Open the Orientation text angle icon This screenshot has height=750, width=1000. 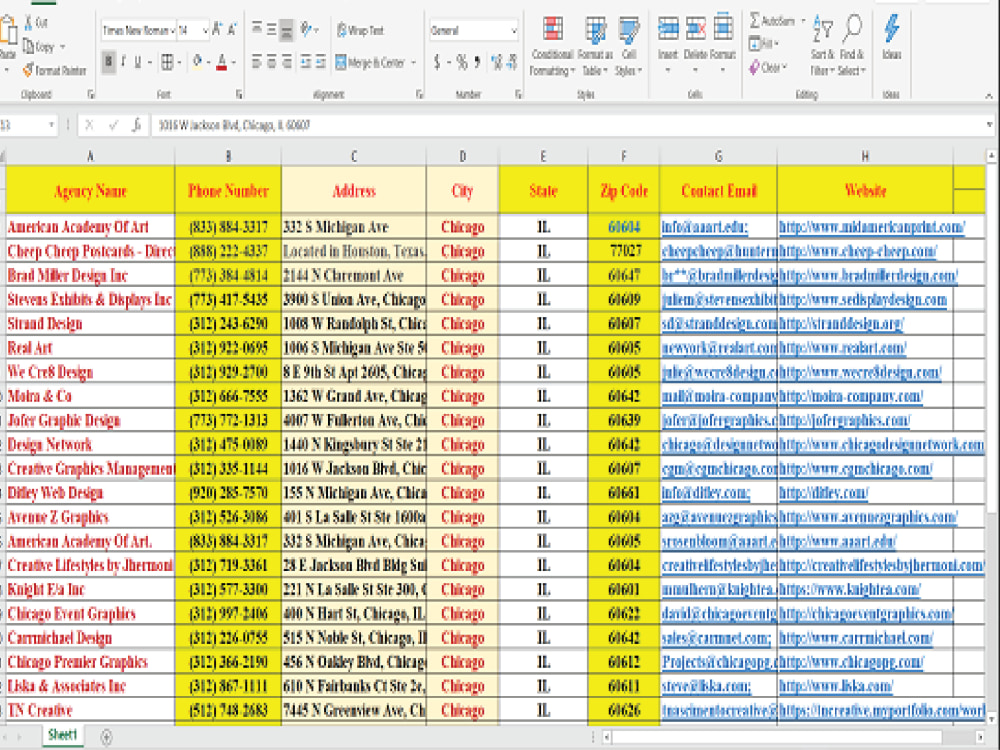pos(307,29)
